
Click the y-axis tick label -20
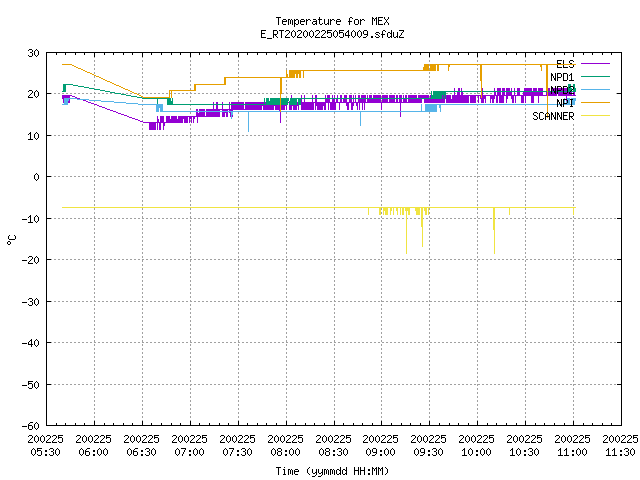tap(31, 260)
